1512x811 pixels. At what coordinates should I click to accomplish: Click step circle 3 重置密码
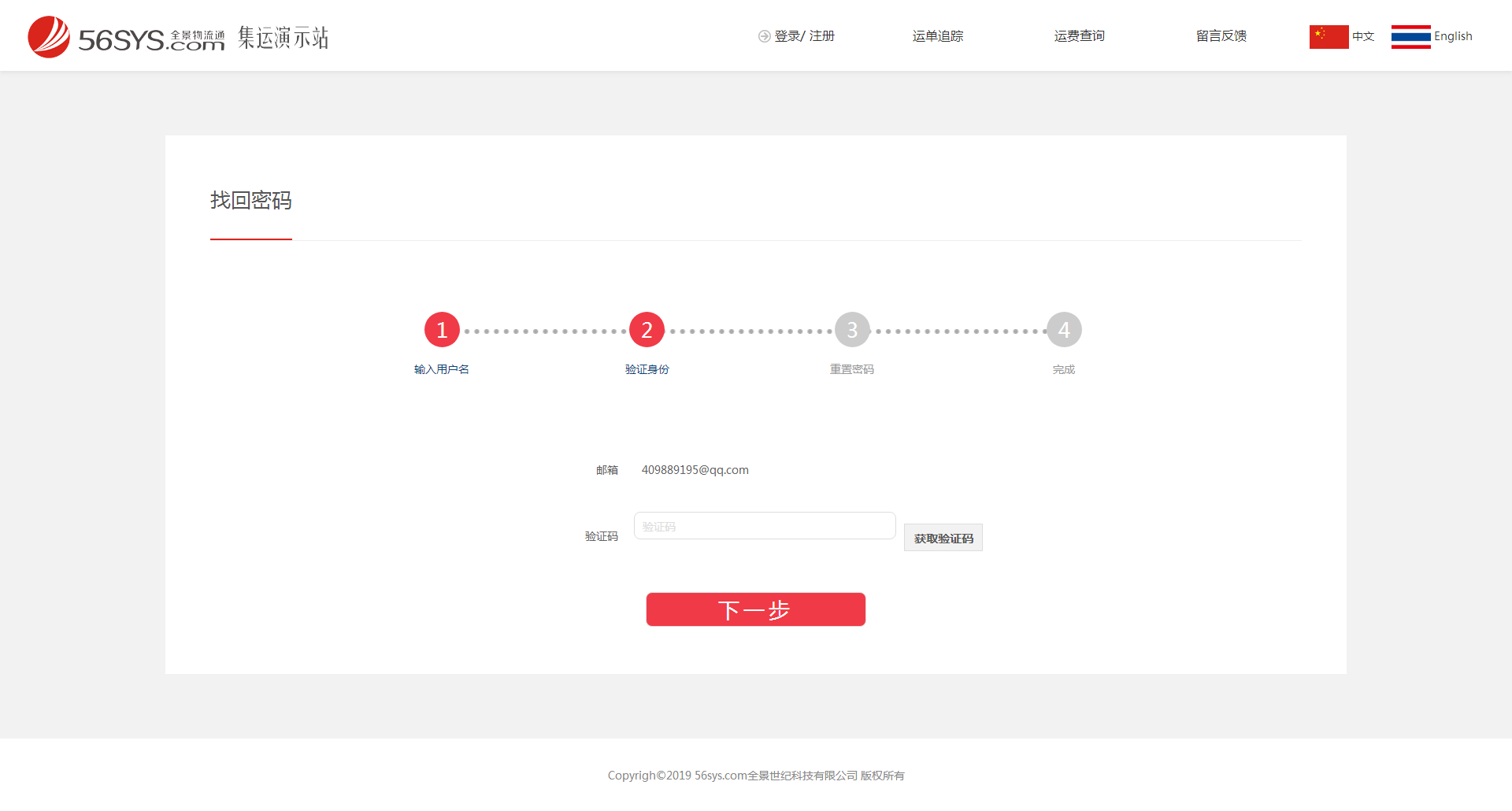(x=851, y=329)
